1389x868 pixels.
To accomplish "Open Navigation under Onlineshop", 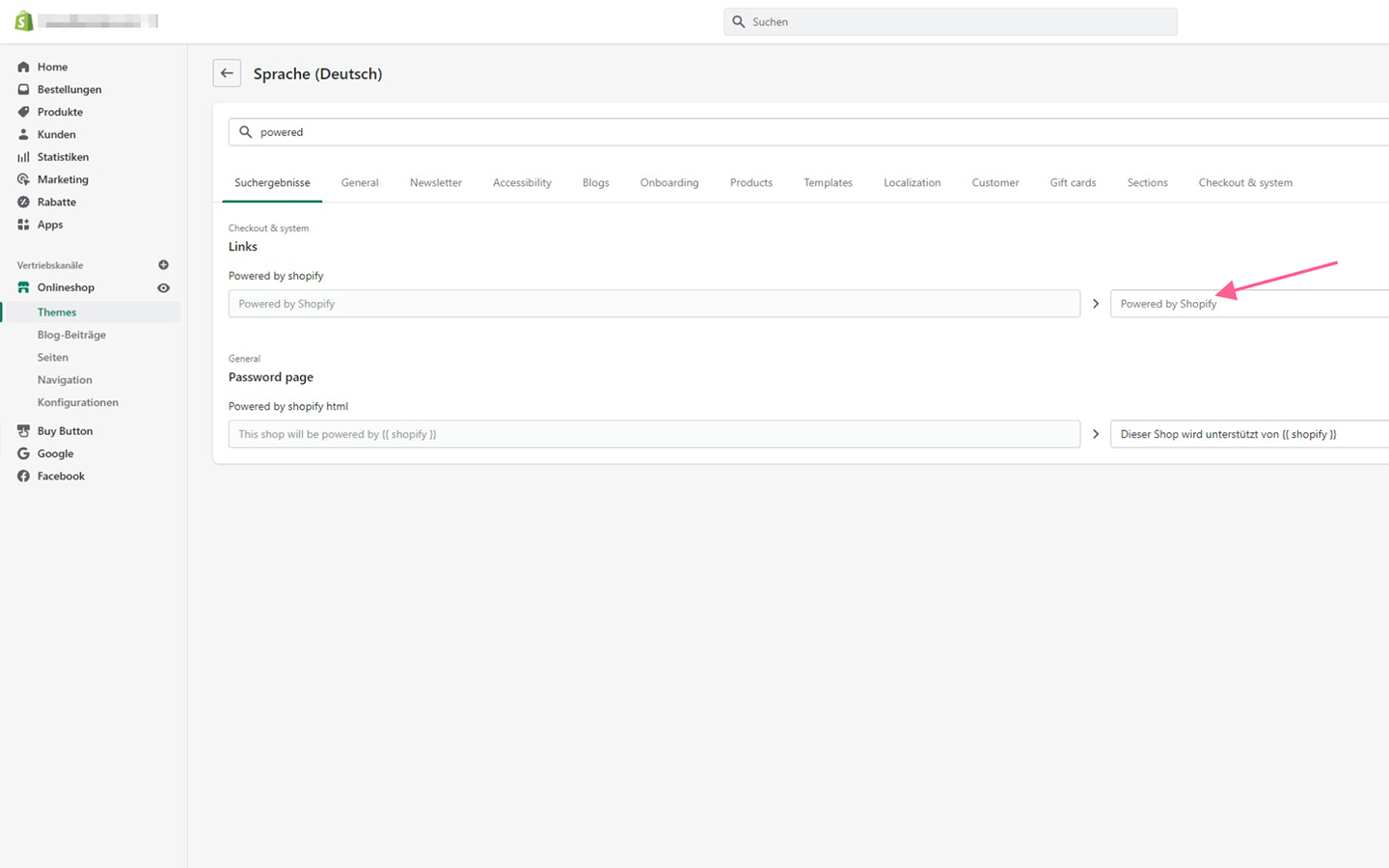I will pos(65,380).
